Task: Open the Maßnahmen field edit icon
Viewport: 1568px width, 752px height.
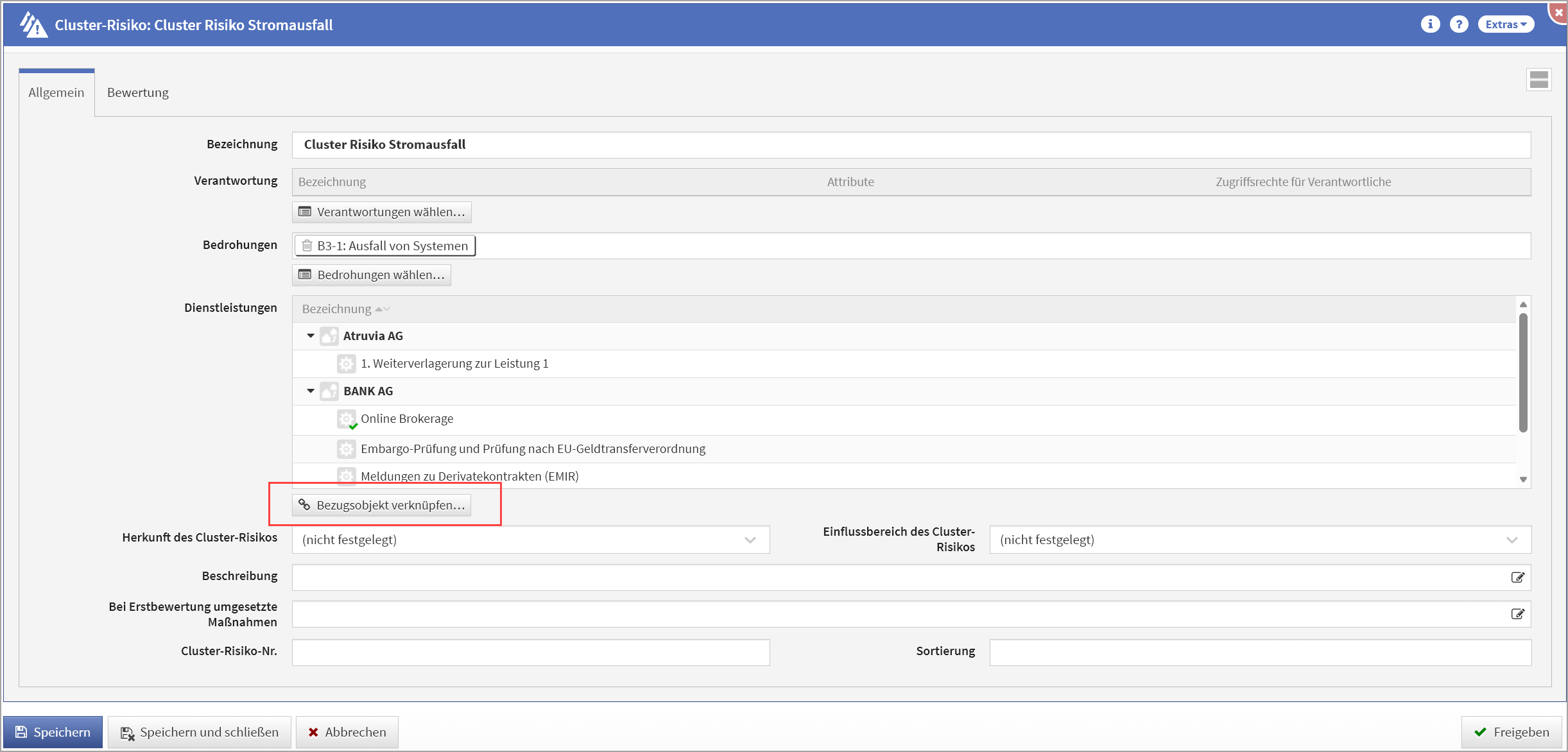Action: 1517,614
